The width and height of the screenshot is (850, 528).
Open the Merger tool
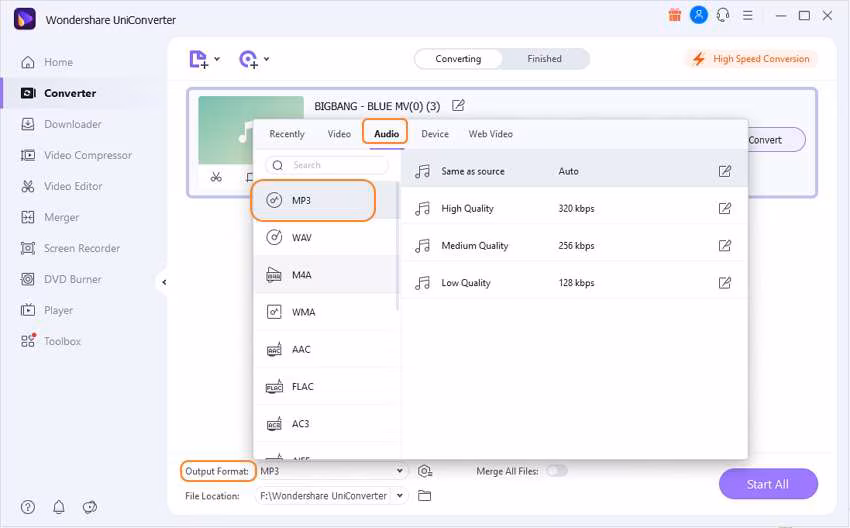49,217
